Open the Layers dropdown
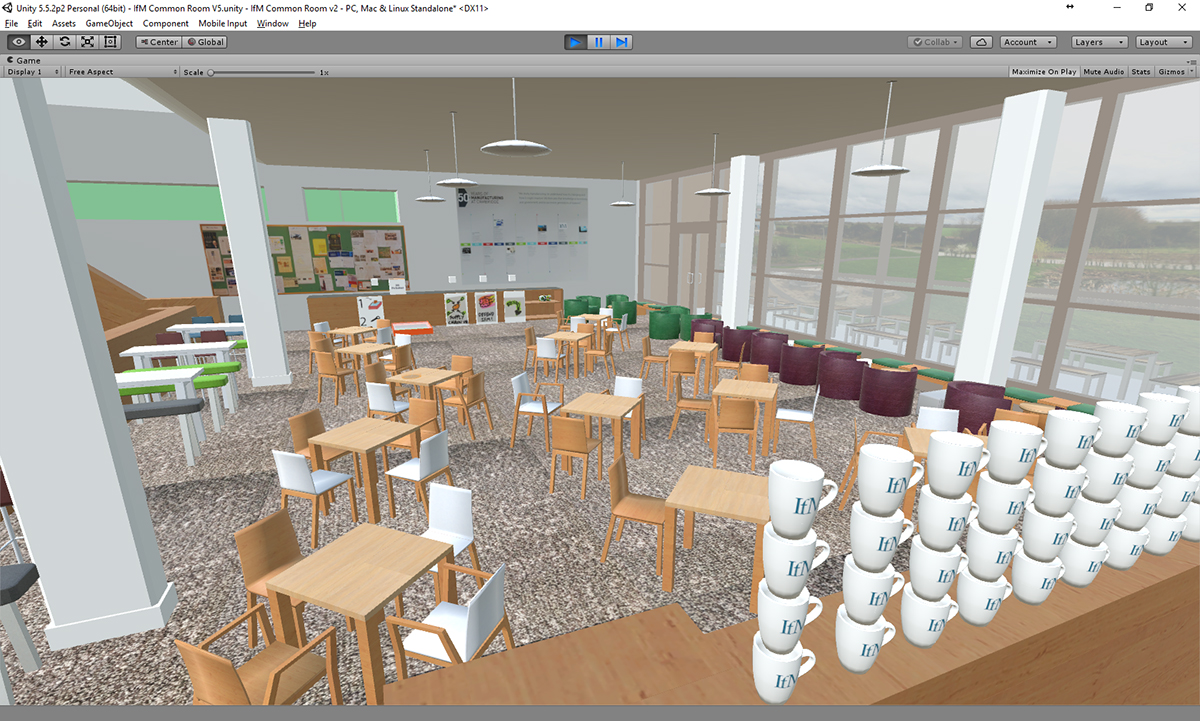Viewport: 1200px width, 721px height. click(1099, 42)
